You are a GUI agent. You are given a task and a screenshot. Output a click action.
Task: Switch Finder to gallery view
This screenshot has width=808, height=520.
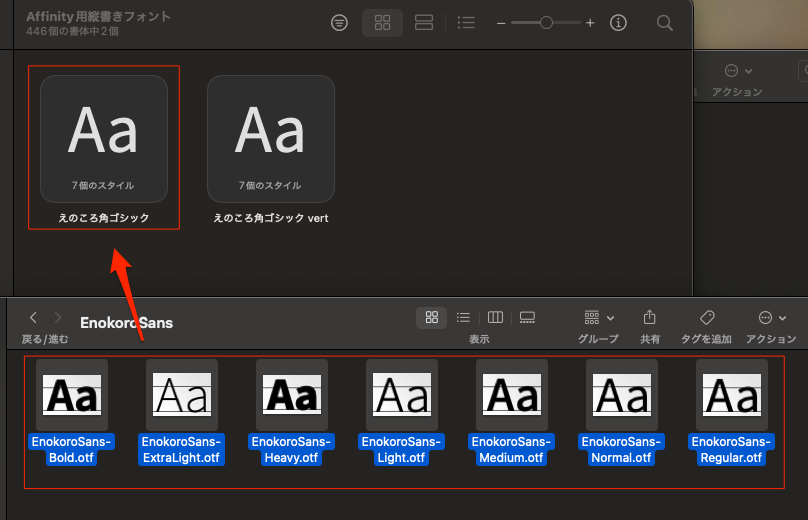pyautogui.click(x=528, y=318)
